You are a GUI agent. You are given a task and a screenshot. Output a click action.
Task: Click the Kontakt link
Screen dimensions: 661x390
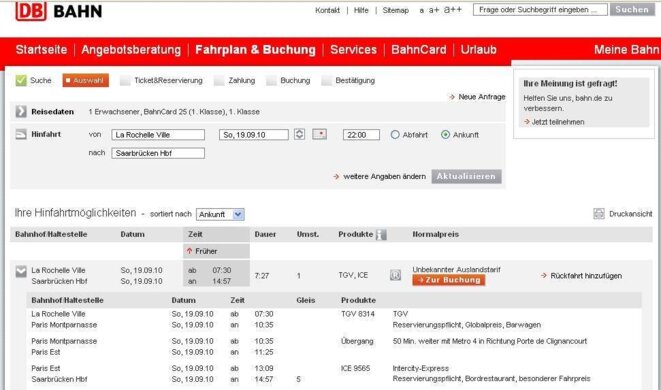(327, 11)
